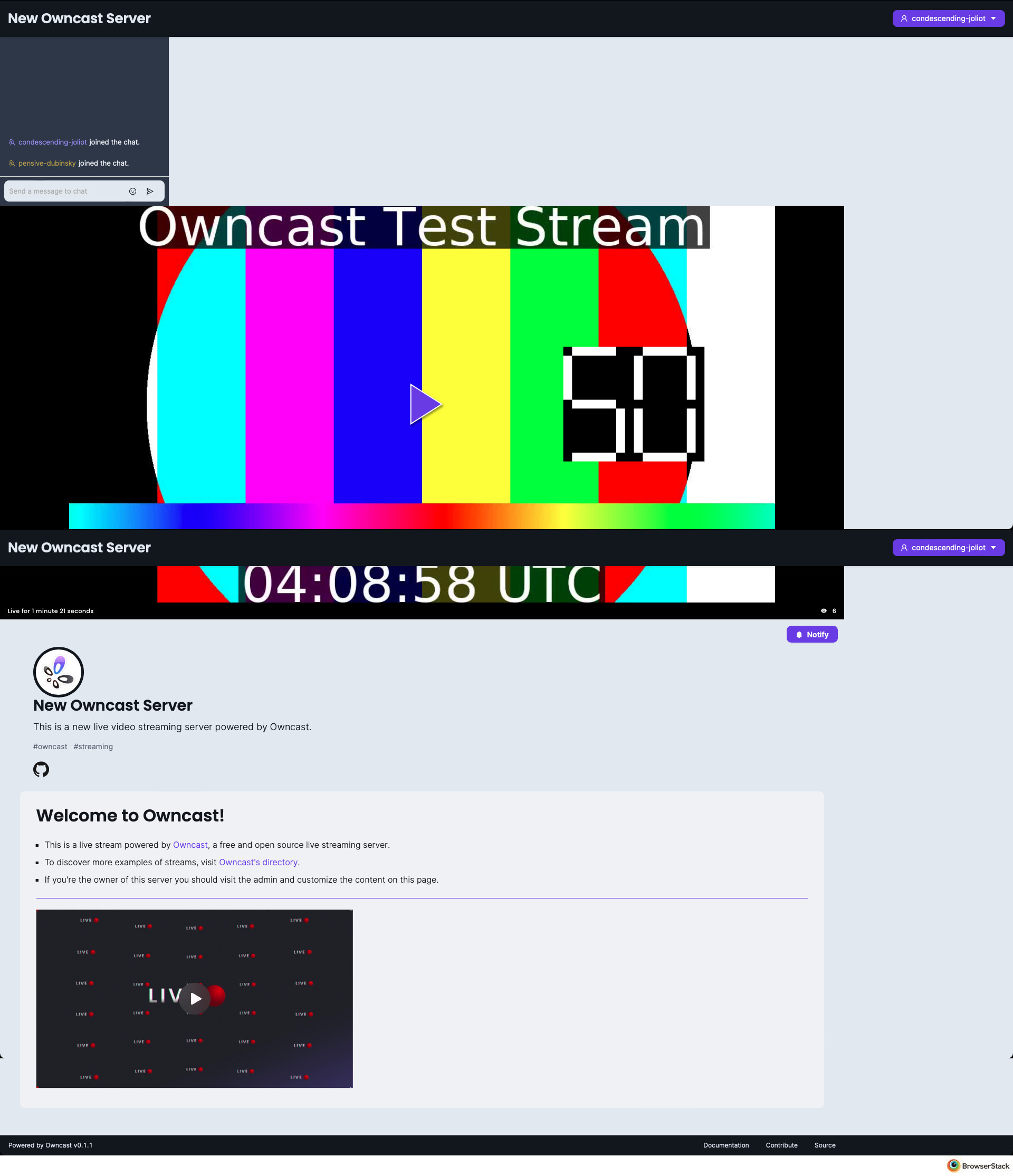The image size is (1013, 1176).
Task: Click Live for 1 minute 21 seconds status
Action: pos(51,611)
